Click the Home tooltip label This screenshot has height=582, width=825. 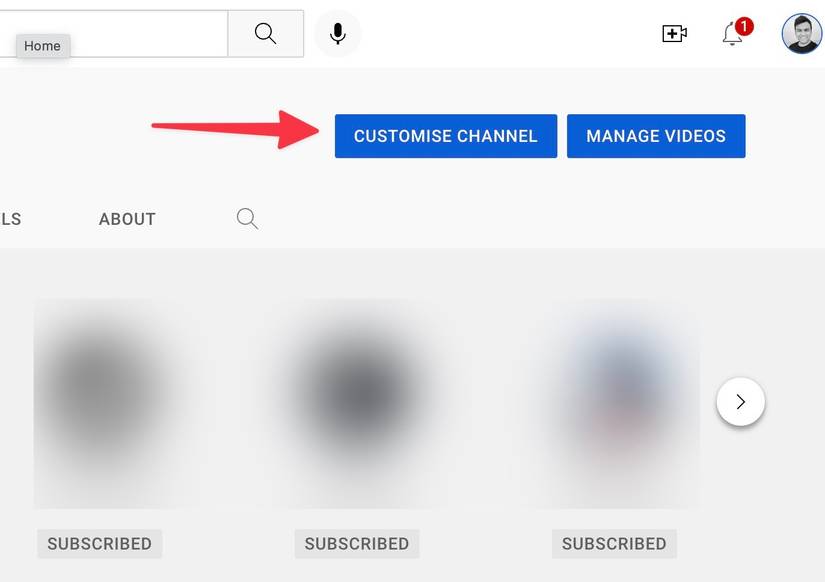pos(42,45)
